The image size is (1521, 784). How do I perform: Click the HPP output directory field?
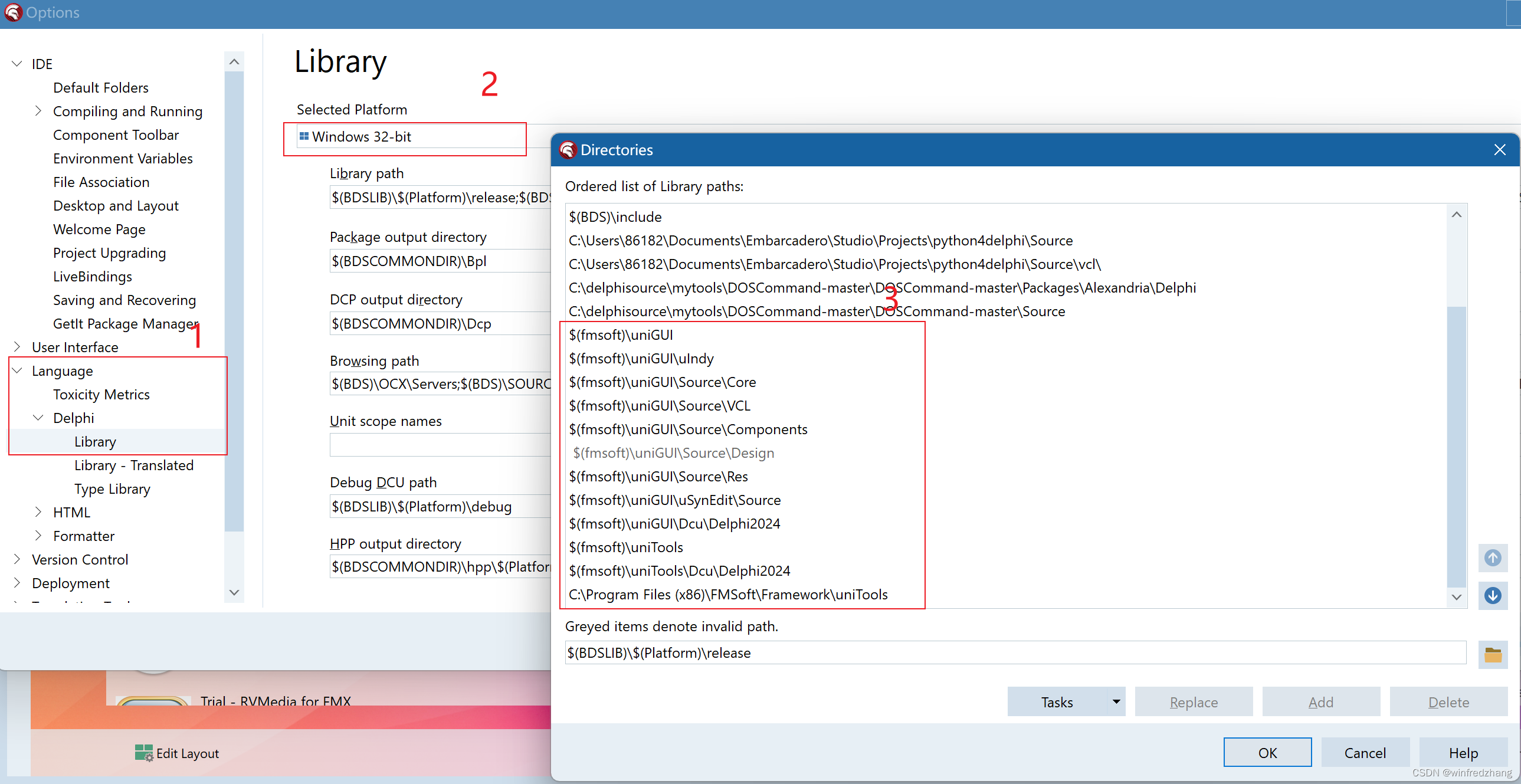tap(441, 566)
